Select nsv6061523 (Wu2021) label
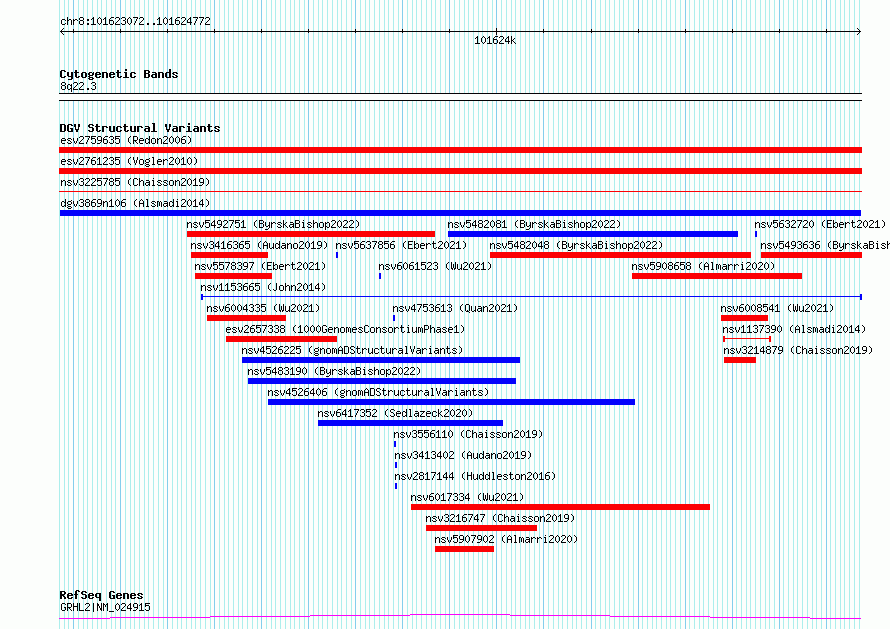Viewport: 890px width, 629px height. tap(435, 266)
